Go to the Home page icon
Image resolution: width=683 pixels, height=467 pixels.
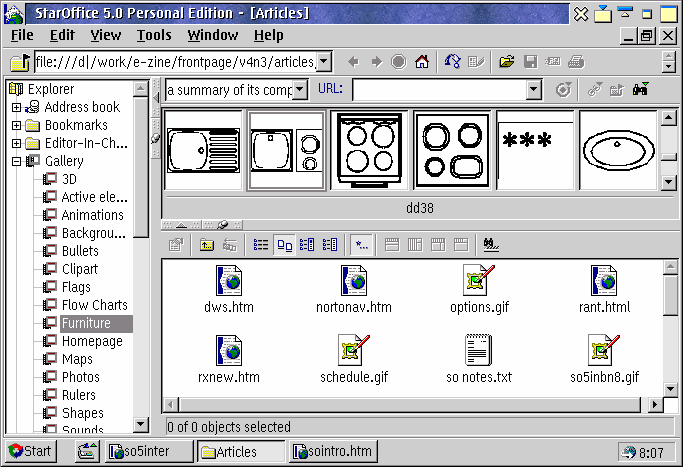(x=422, y=62)
